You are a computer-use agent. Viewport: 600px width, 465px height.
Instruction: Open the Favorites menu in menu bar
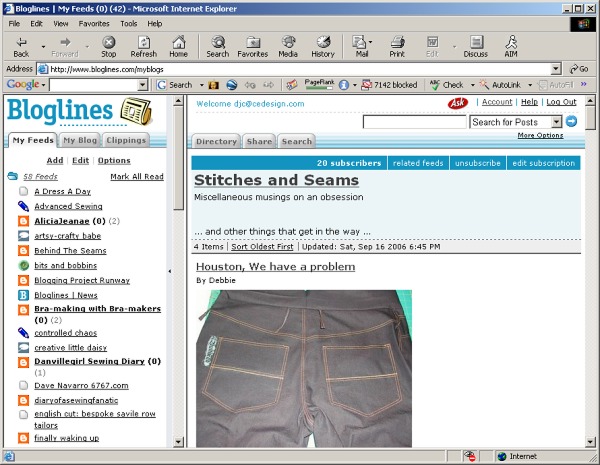94,23
